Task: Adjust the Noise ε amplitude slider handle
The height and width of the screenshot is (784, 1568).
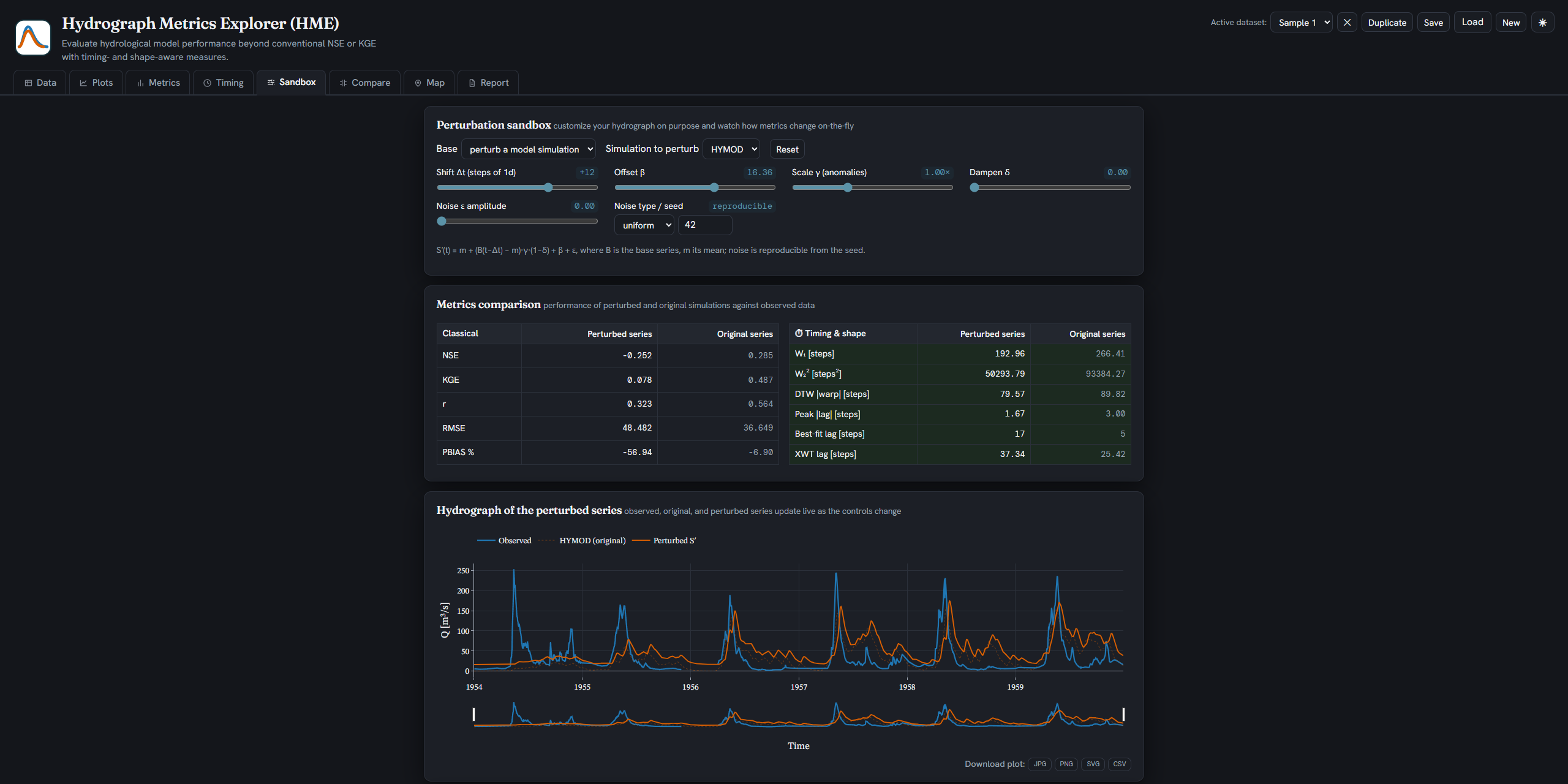Action: pos(442,221)
